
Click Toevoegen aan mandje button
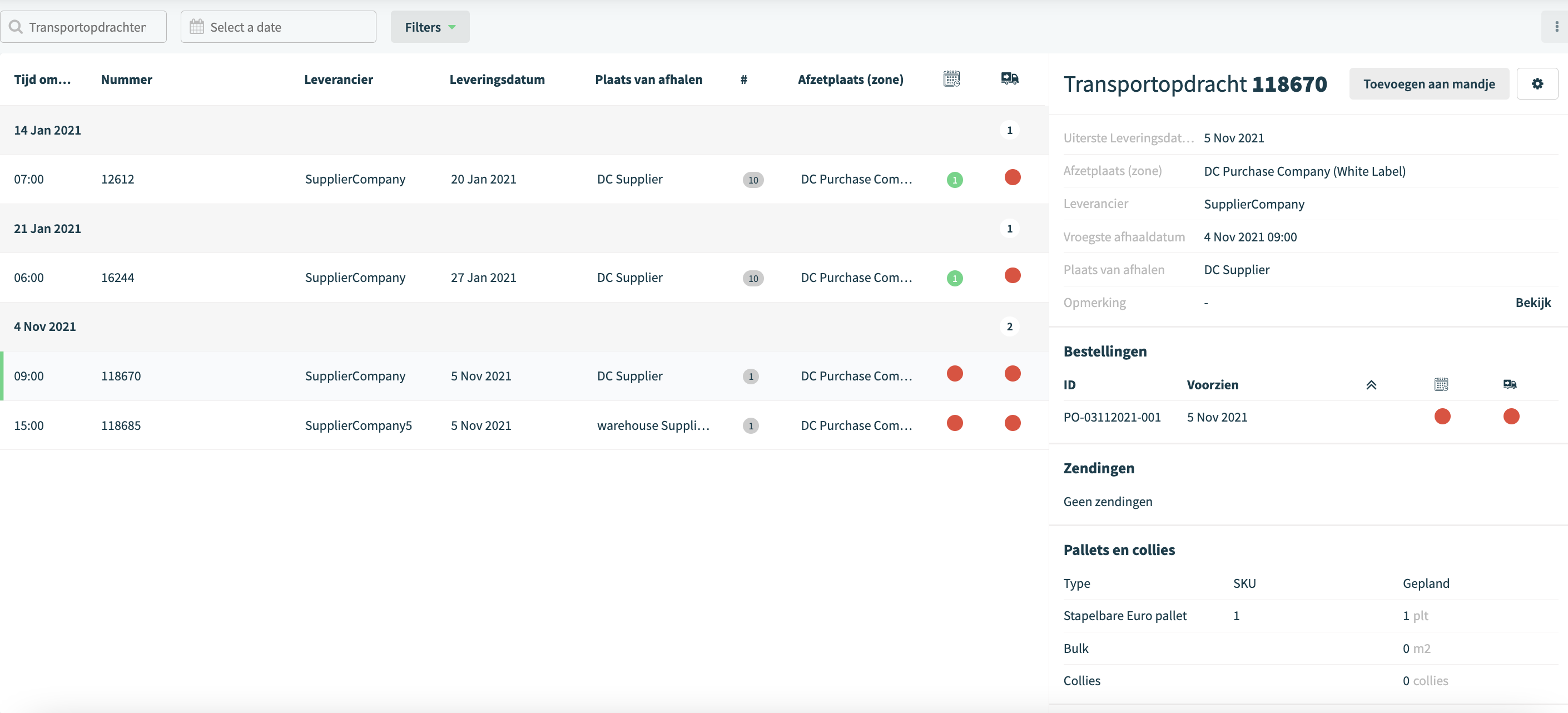(x=1428, y=84)
